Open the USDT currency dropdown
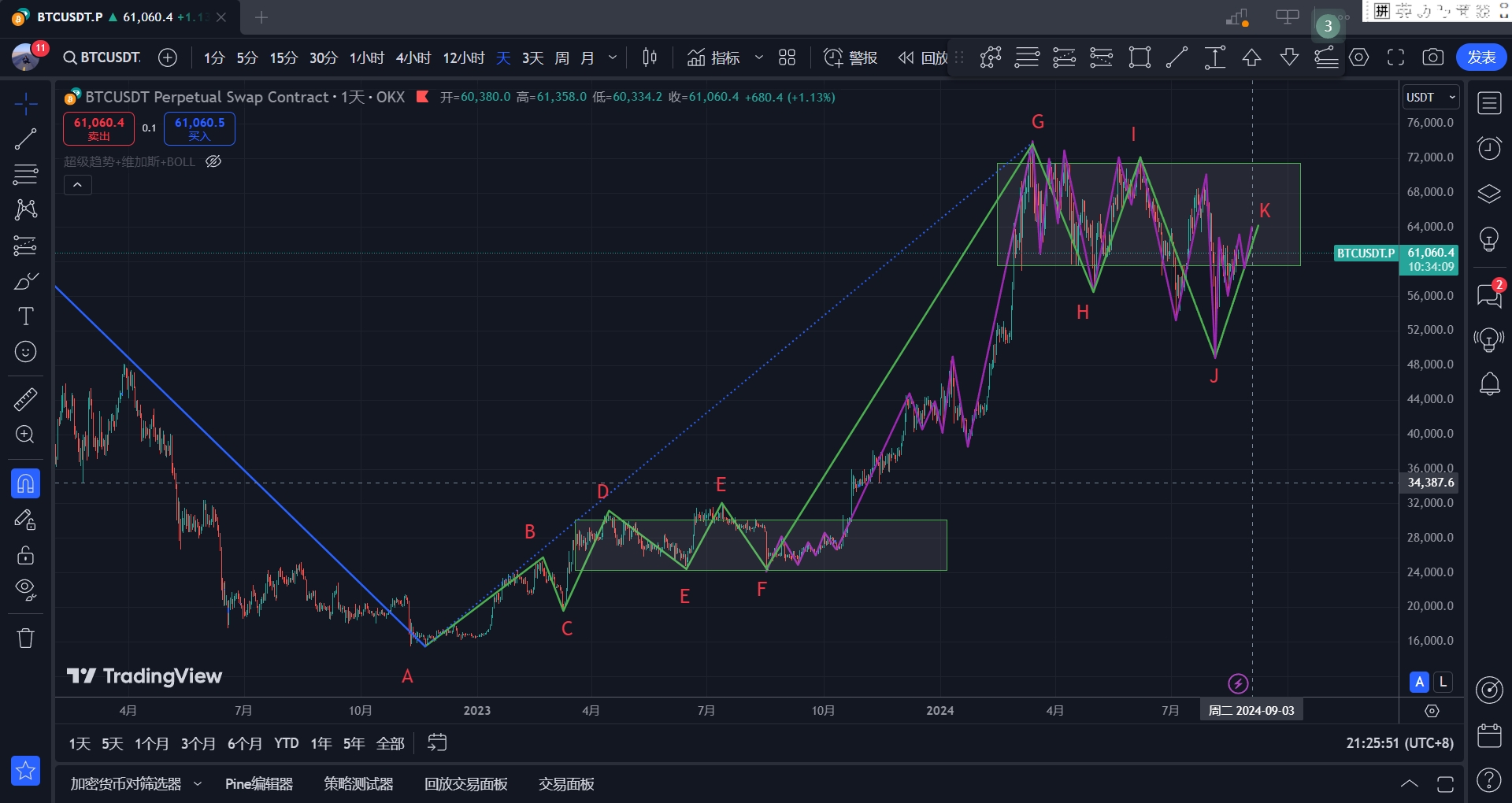The image size is (1512, 803). 1432,98
